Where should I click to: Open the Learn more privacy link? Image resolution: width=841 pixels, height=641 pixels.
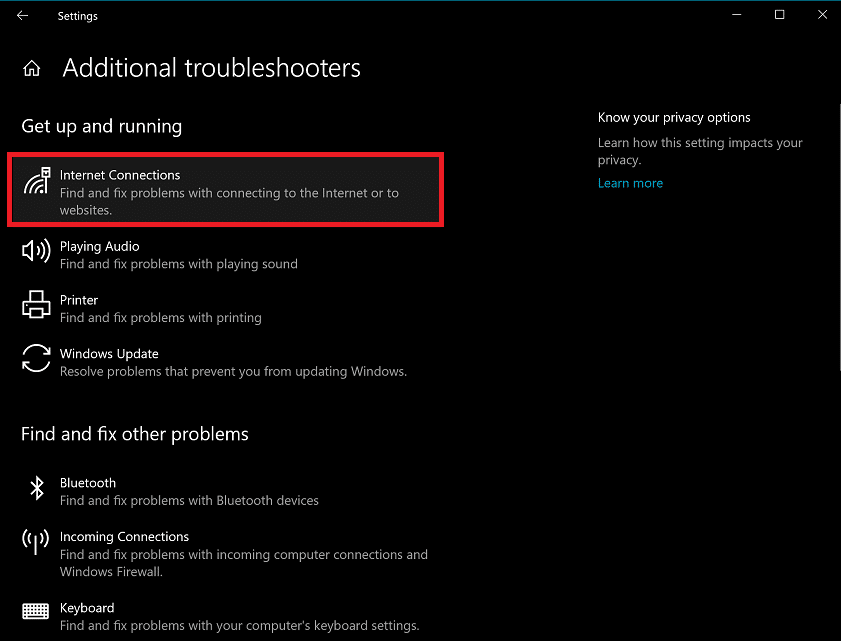coord(630,183)
